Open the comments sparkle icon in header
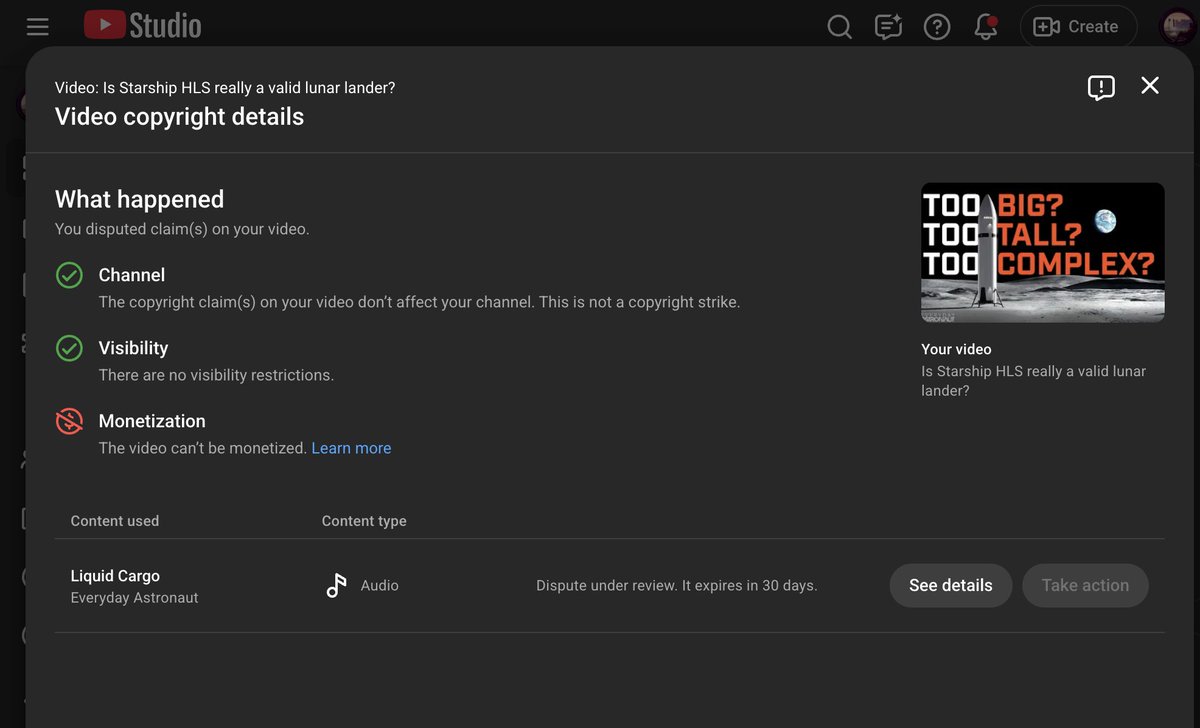Viewport: 1200px width, 728px height. [888, 27]
